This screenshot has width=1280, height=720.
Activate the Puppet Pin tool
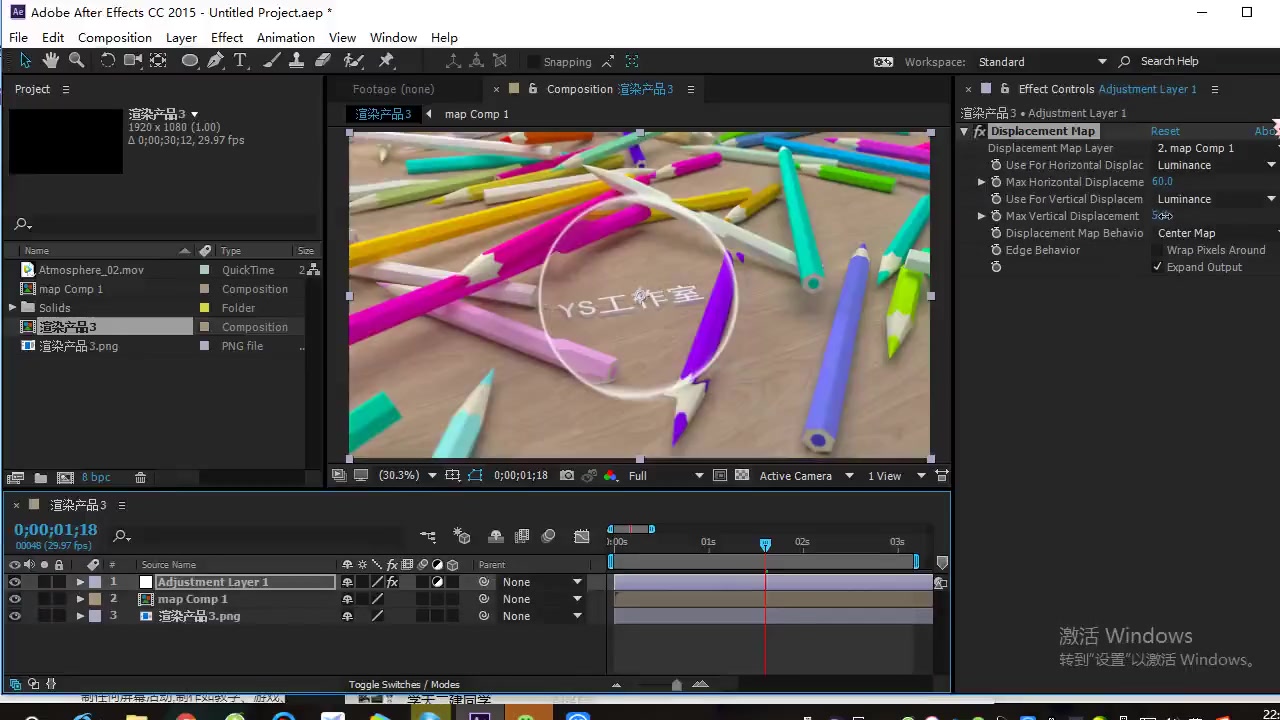coord(386,61)
